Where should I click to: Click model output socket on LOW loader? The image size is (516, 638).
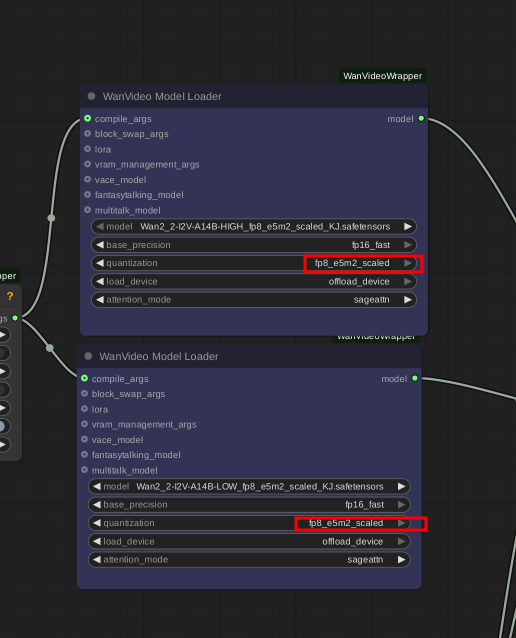tap(415, 378)
